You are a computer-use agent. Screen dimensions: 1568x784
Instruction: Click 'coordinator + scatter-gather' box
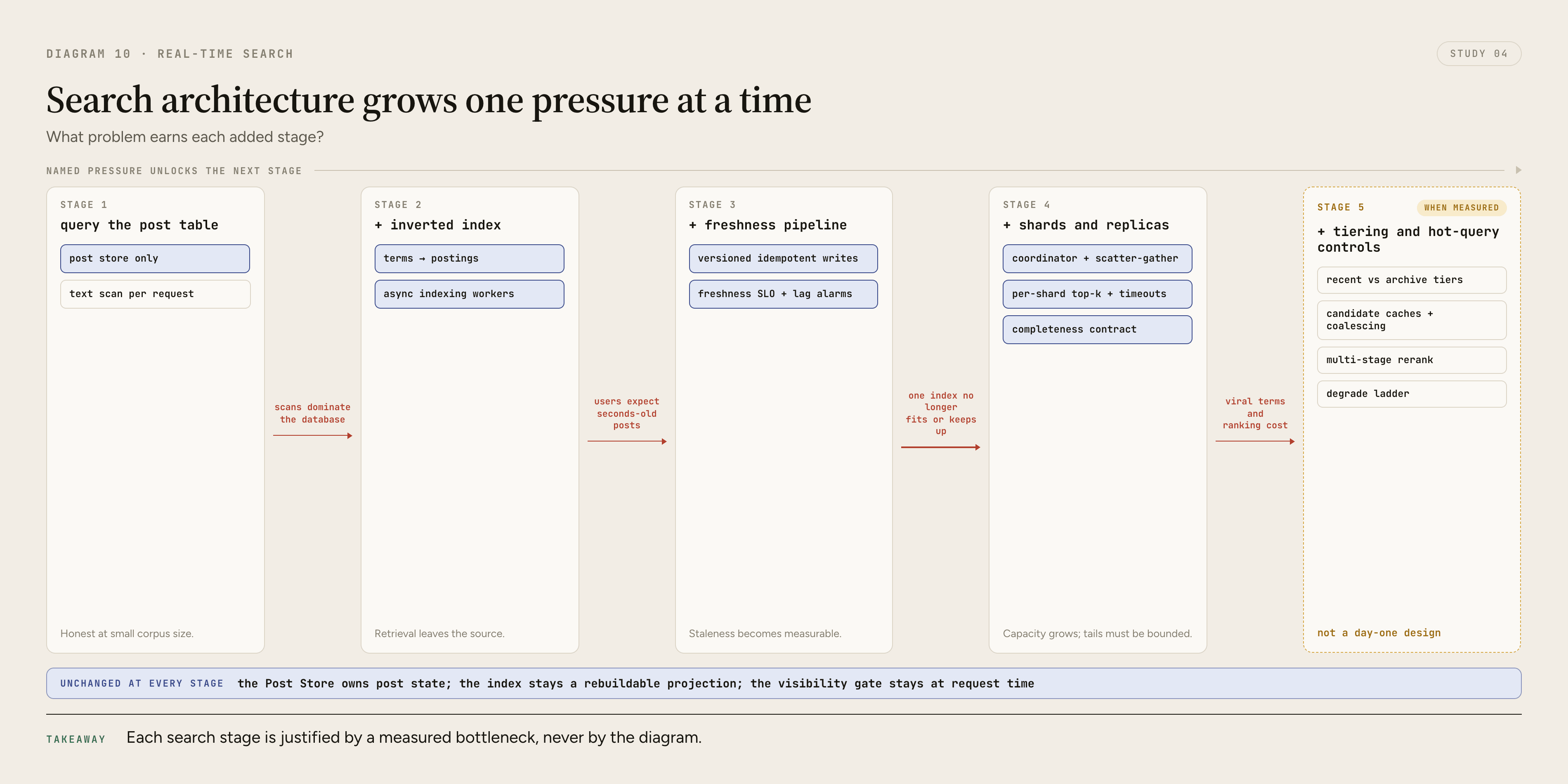tap(1098, 259)
